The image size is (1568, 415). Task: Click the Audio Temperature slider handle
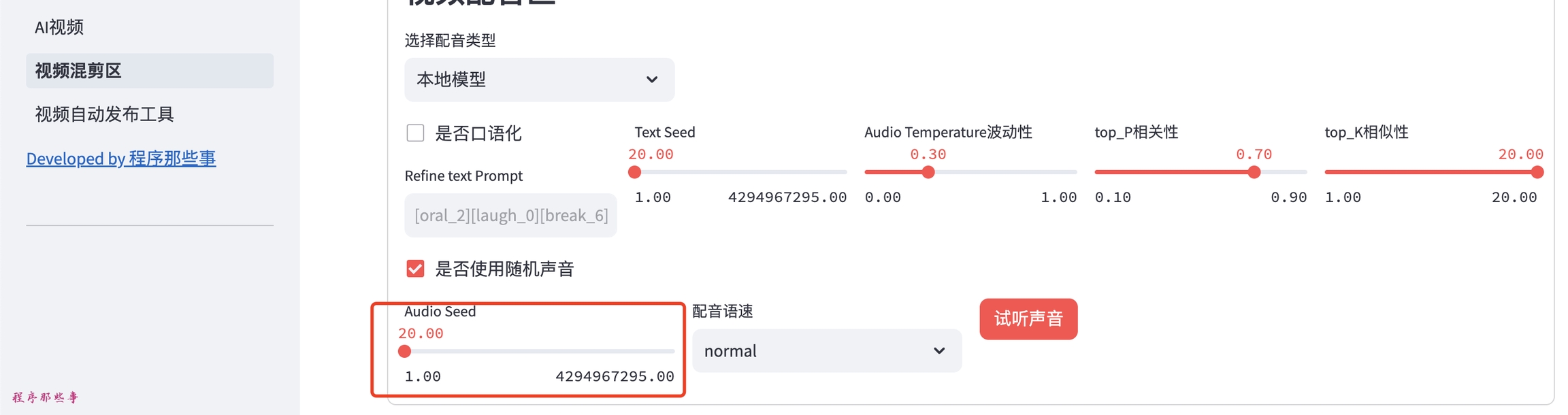928,172
